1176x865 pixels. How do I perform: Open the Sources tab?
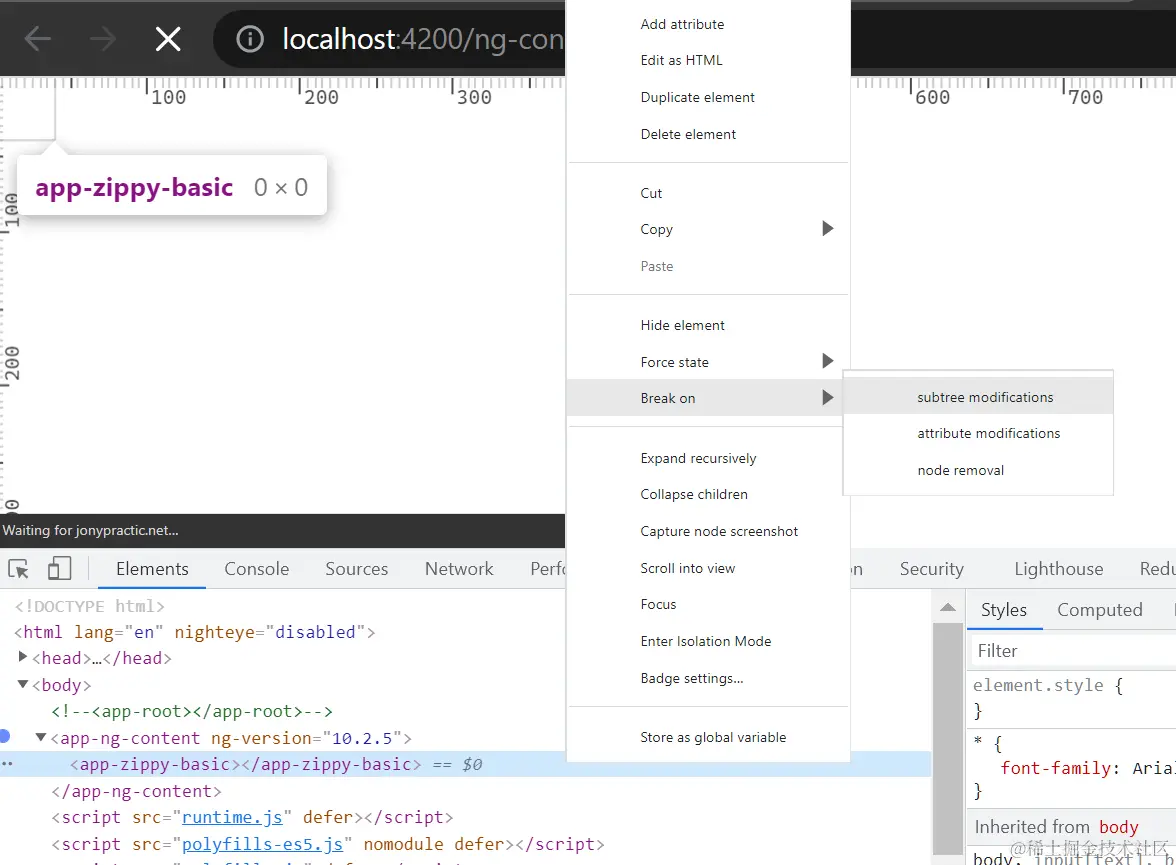(x=356, y=569)
